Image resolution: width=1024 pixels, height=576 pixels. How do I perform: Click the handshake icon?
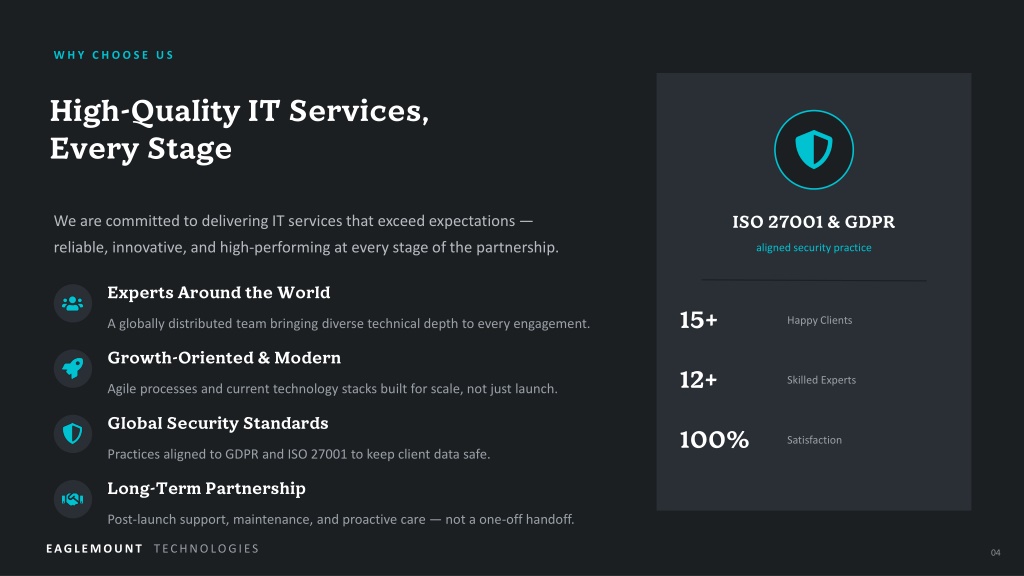tap(72, 499)
